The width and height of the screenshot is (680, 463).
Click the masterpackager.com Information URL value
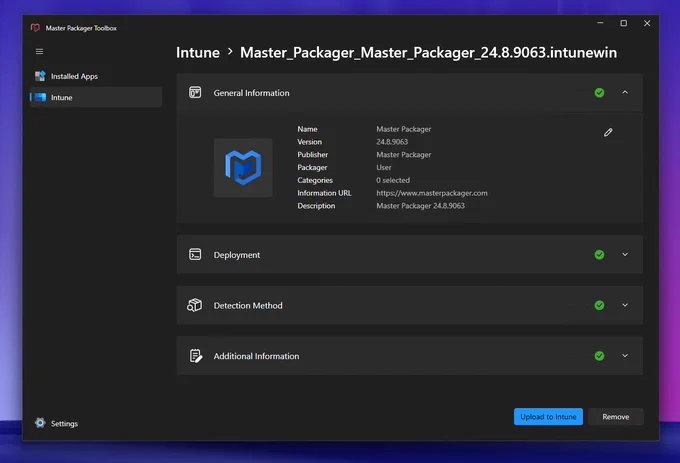(432, 193)
